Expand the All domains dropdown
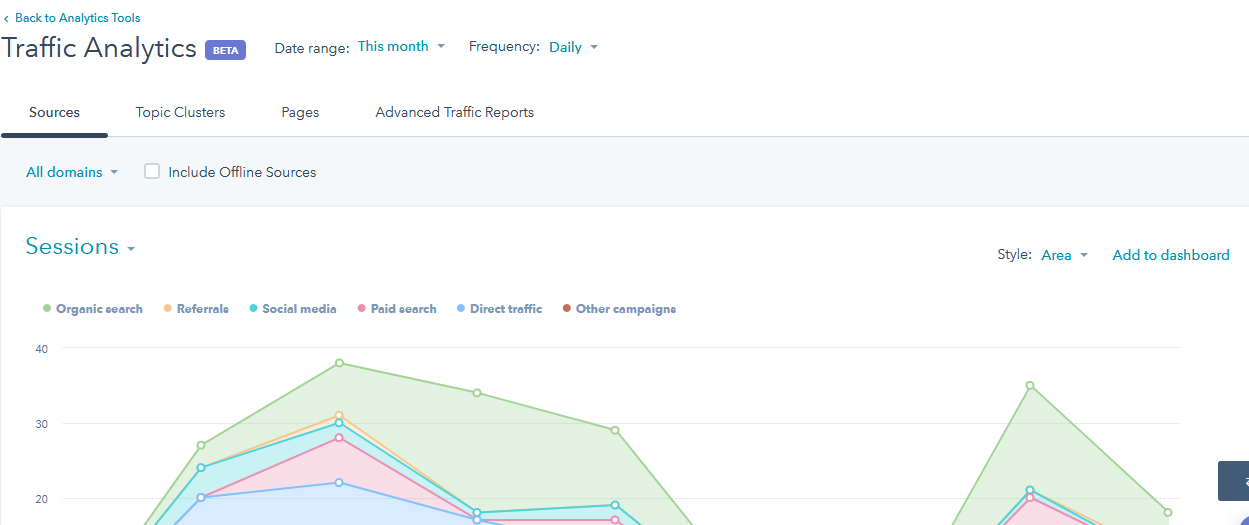Image resolution: width=1249 pixels, height=525 pixels. coord(72,172)
